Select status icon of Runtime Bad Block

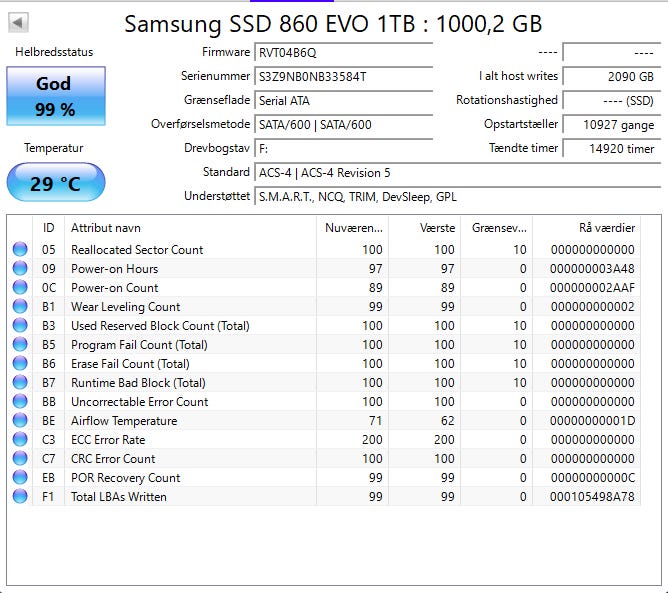click(20, 383)
